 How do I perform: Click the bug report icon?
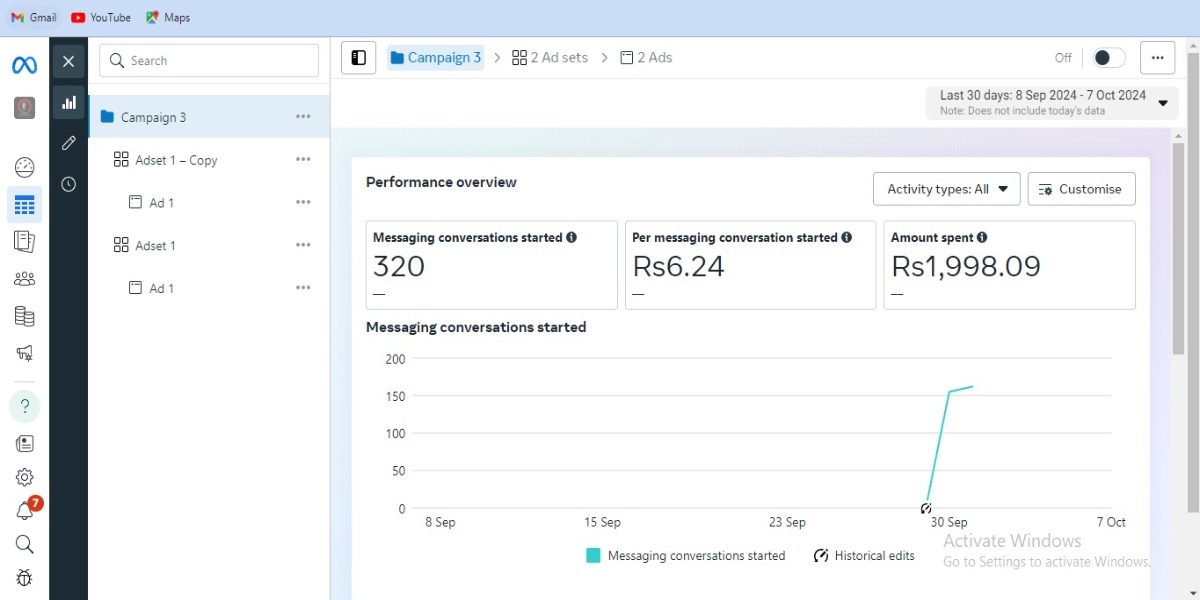pos(25,577)
